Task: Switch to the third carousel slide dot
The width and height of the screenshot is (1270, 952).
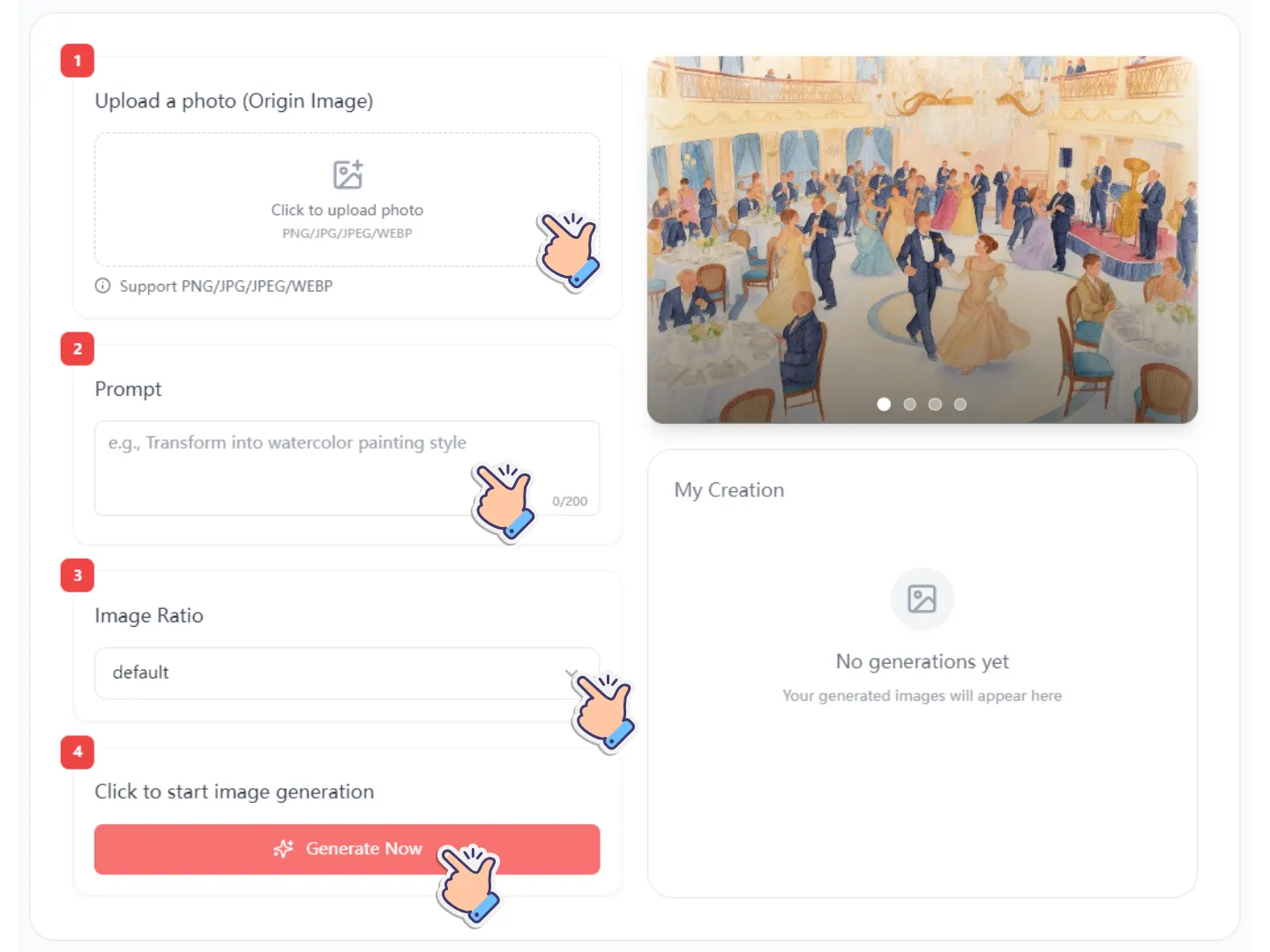Action: (x=935, y=405)
